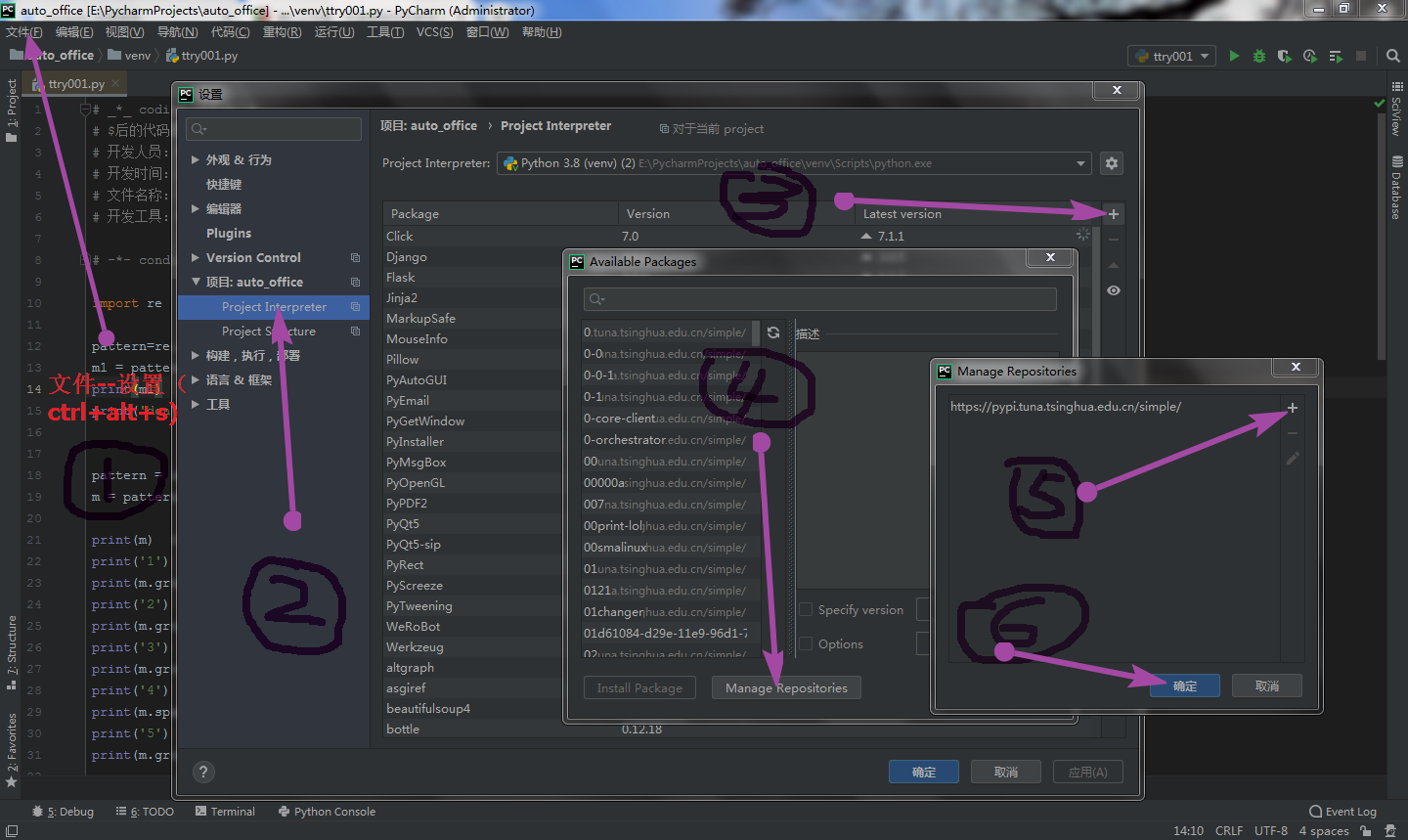The image size is (1408, 840).
Task: Remove package with minus icon
Action: pos(1114,240)
